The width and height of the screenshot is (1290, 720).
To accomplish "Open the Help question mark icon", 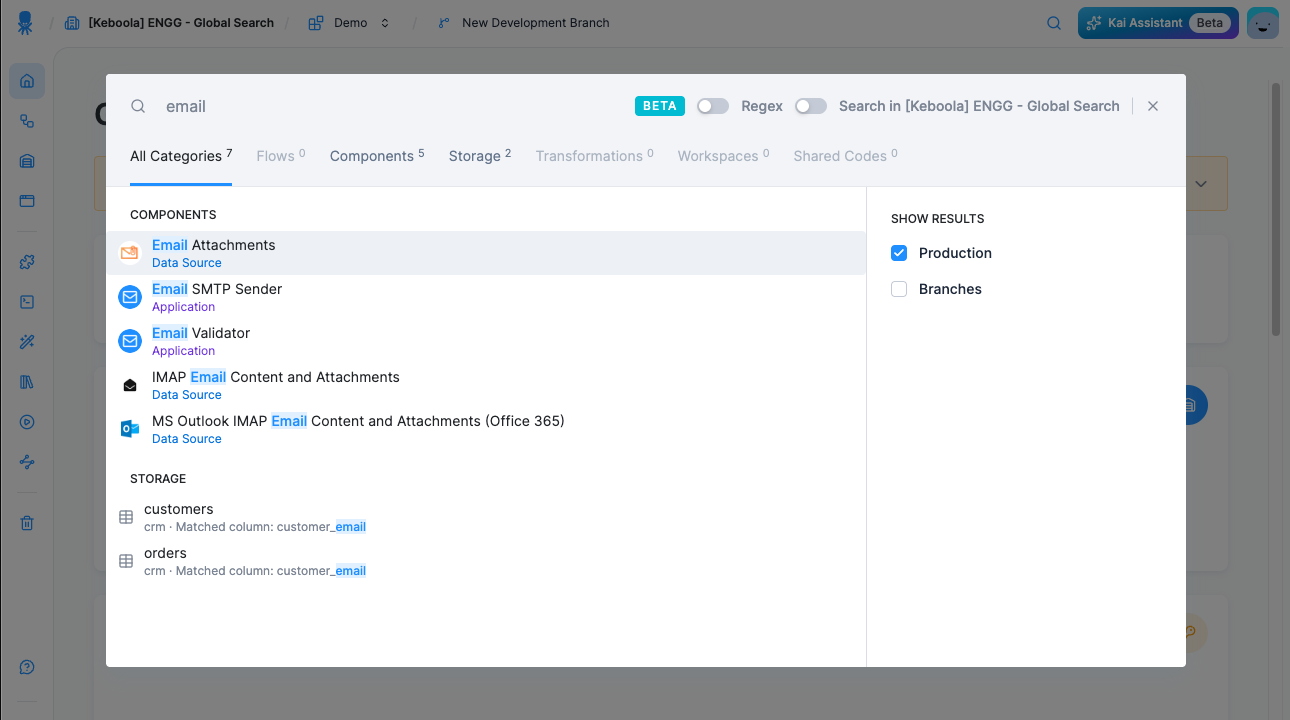I will click(27, 667).
